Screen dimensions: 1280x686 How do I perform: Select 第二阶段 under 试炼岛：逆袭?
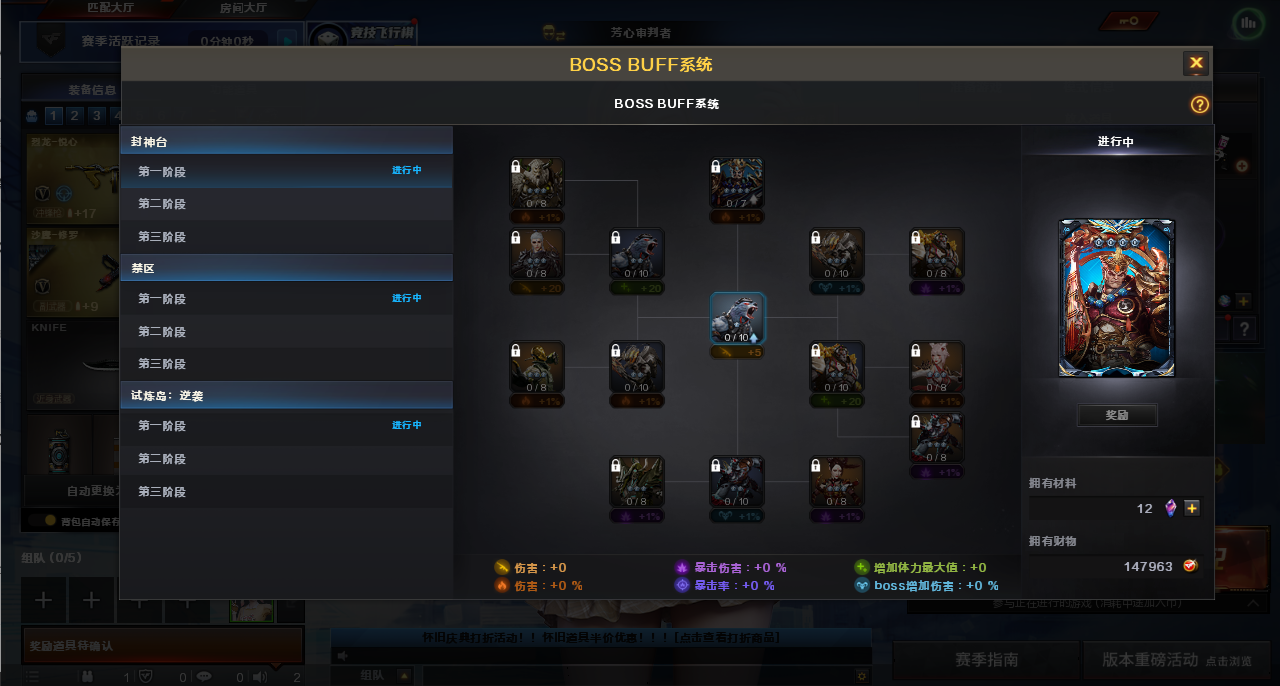tap(286, 459)
